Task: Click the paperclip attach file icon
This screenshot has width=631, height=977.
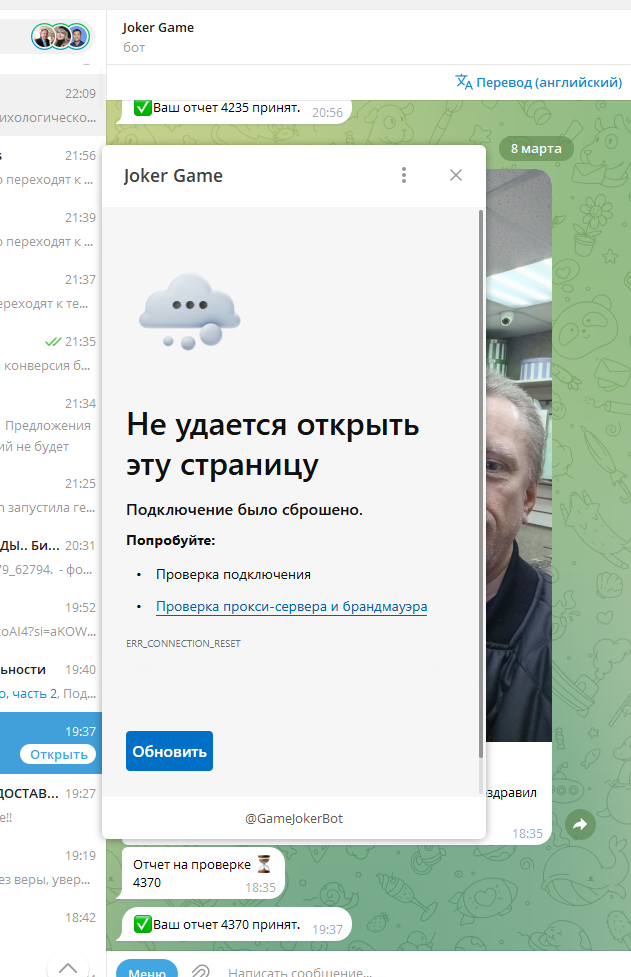Action: click(200, 970)
